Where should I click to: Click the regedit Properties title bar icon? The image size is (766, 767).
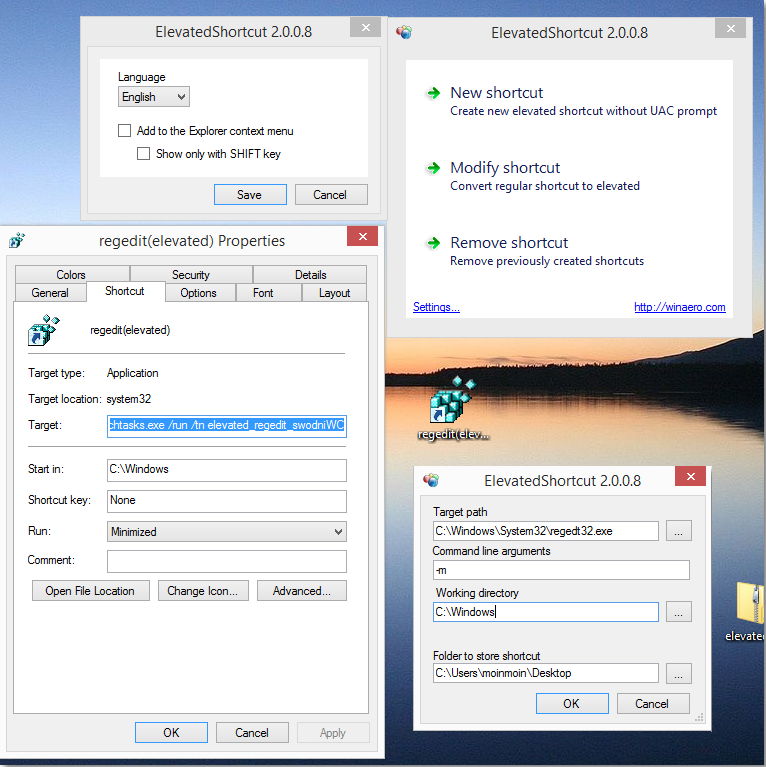17,240
